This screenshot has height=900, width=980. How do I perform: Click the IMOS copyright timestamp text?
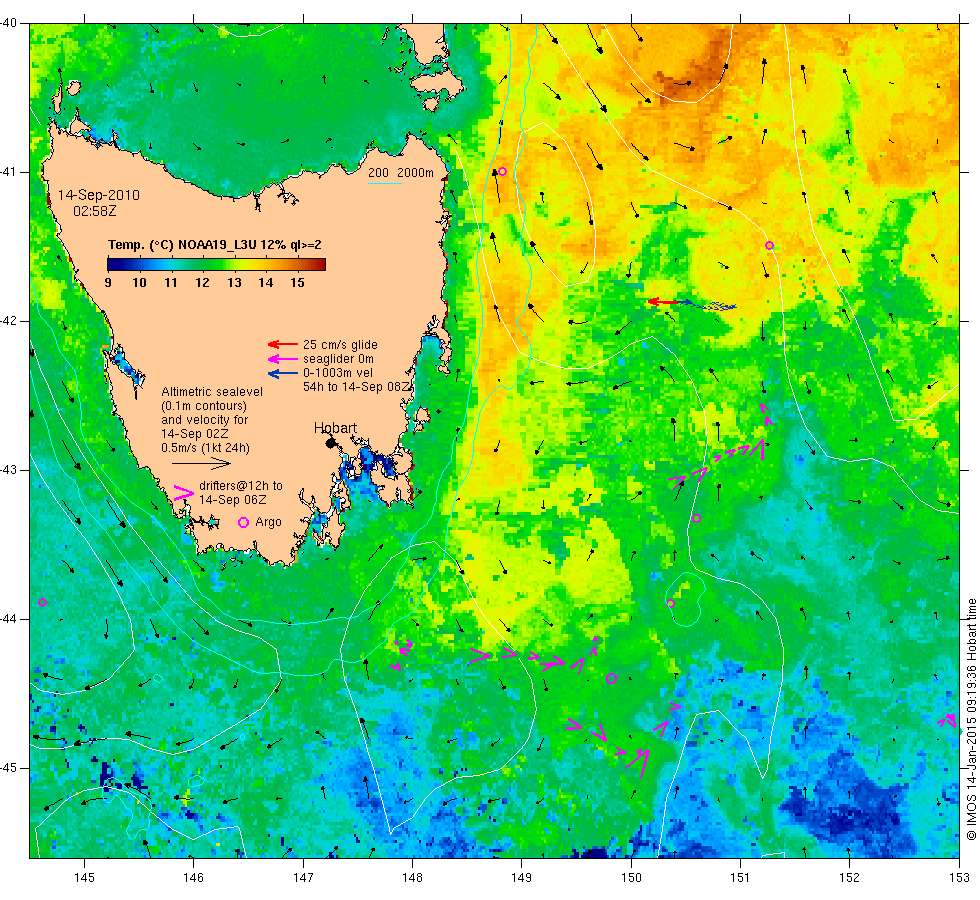pyautogui.click(x=971, y=719)
